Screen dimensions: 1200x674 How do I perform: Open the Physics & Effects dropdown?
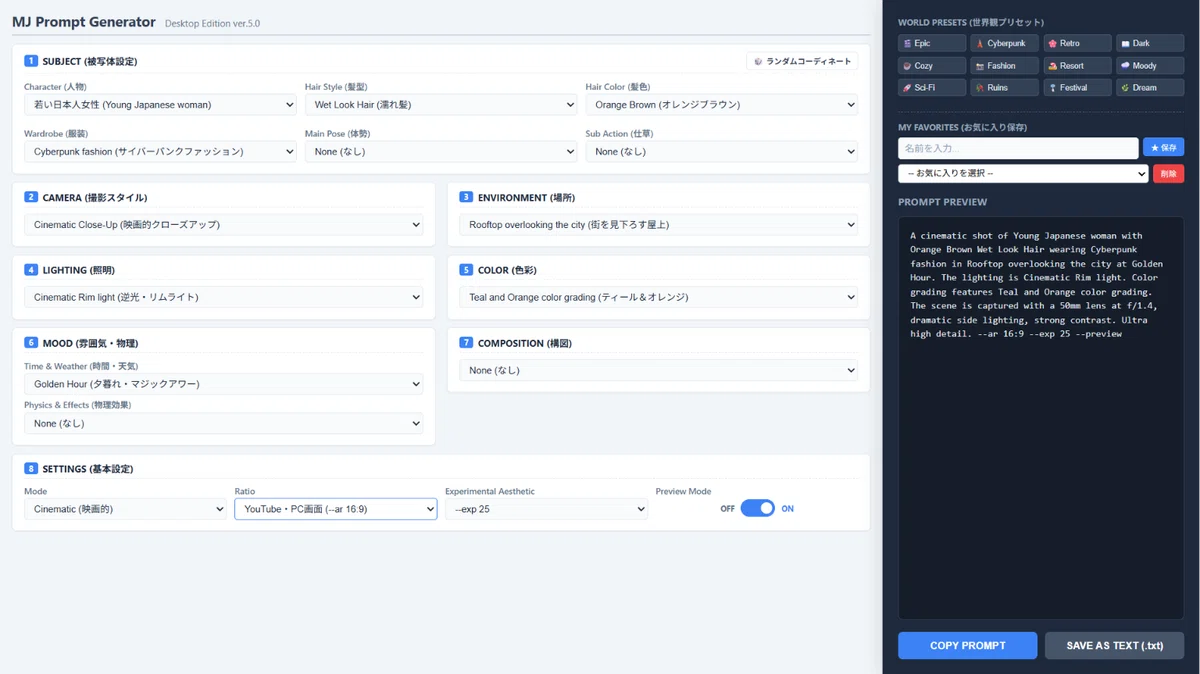click(223, 423)
